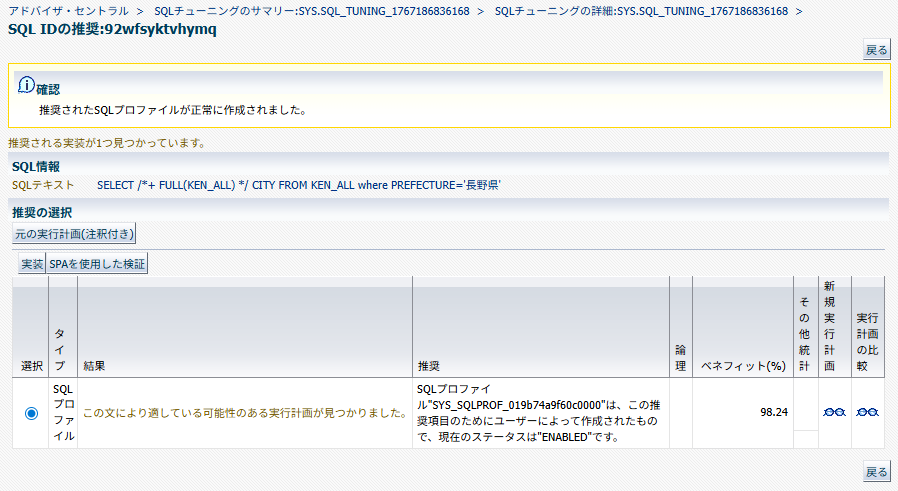Click the 推奨の選択 section heading

(42, 212)
